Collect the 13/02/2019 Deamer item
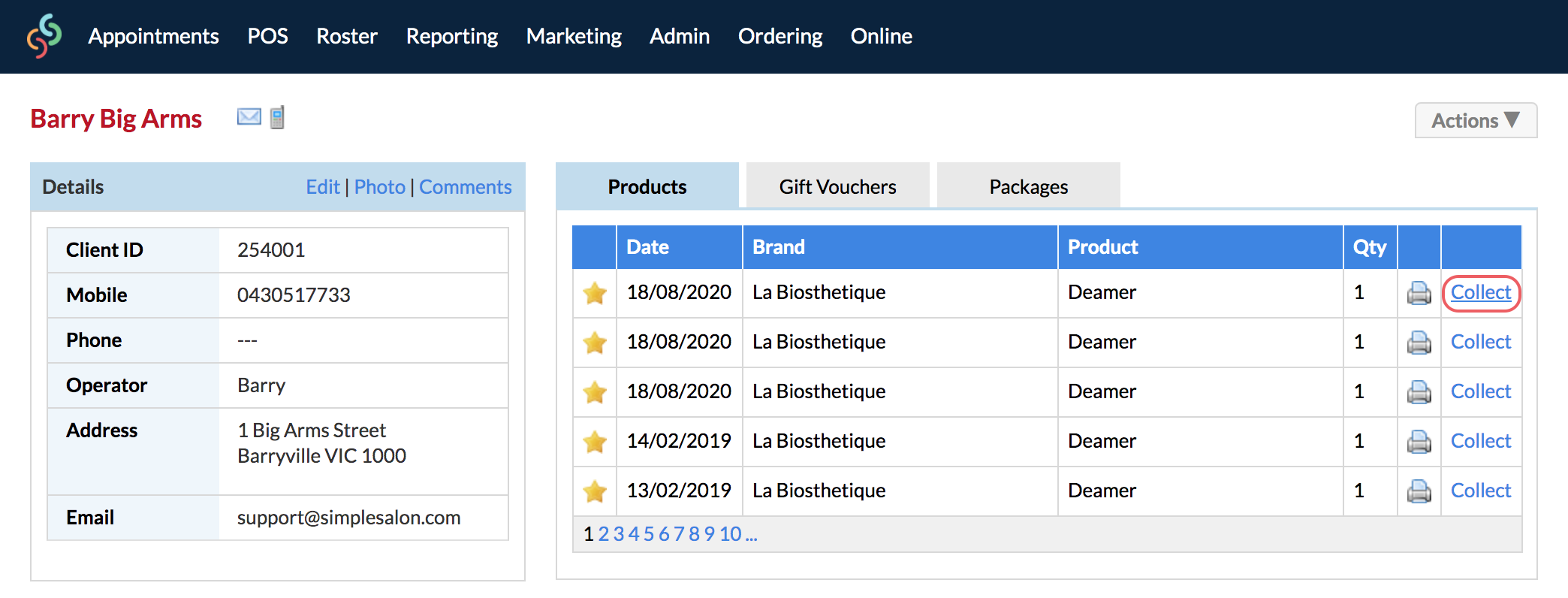Screen dimensions: 1568x598 pos(1481,491)
